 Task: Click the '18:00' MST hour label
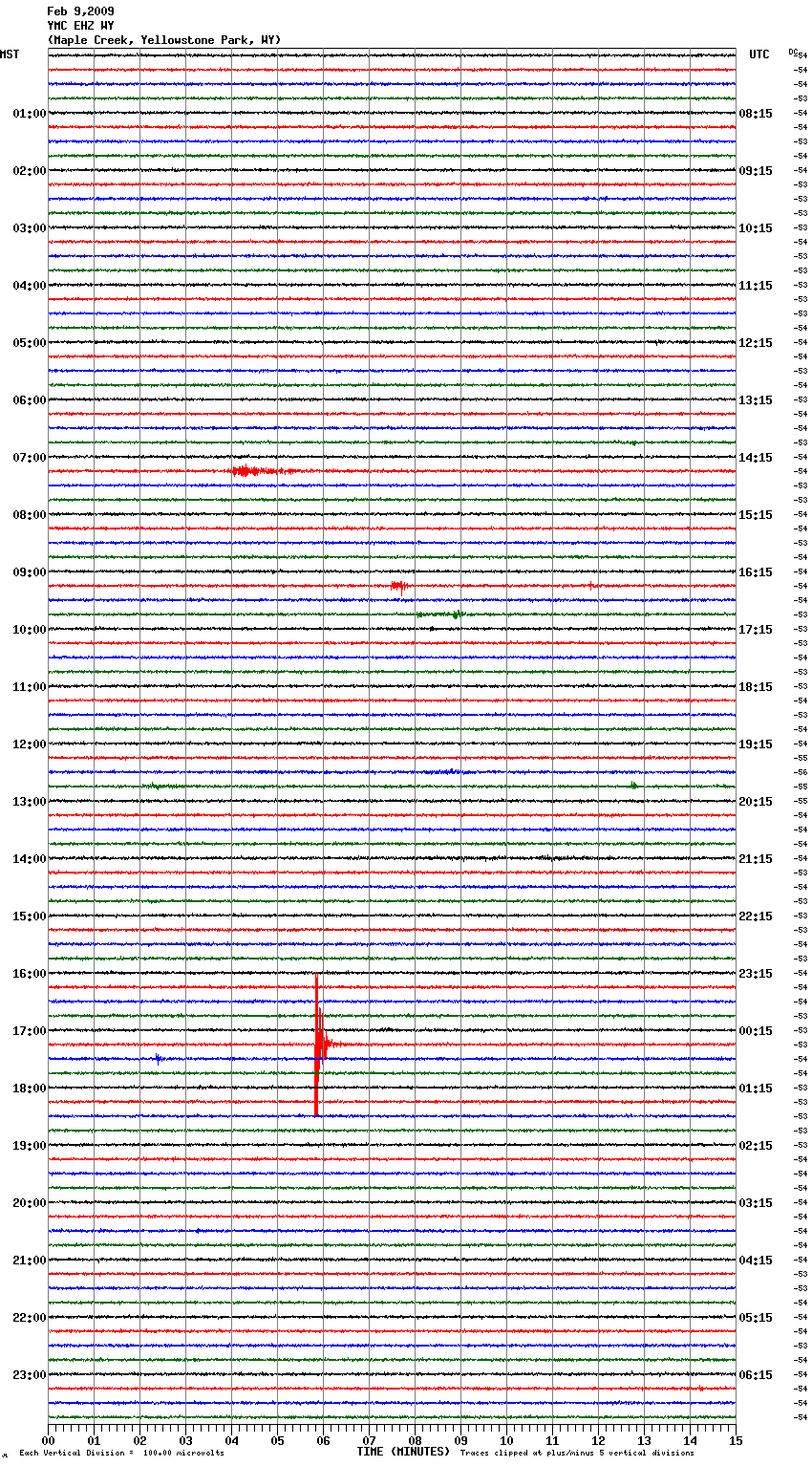click(x=29, y=1089)
